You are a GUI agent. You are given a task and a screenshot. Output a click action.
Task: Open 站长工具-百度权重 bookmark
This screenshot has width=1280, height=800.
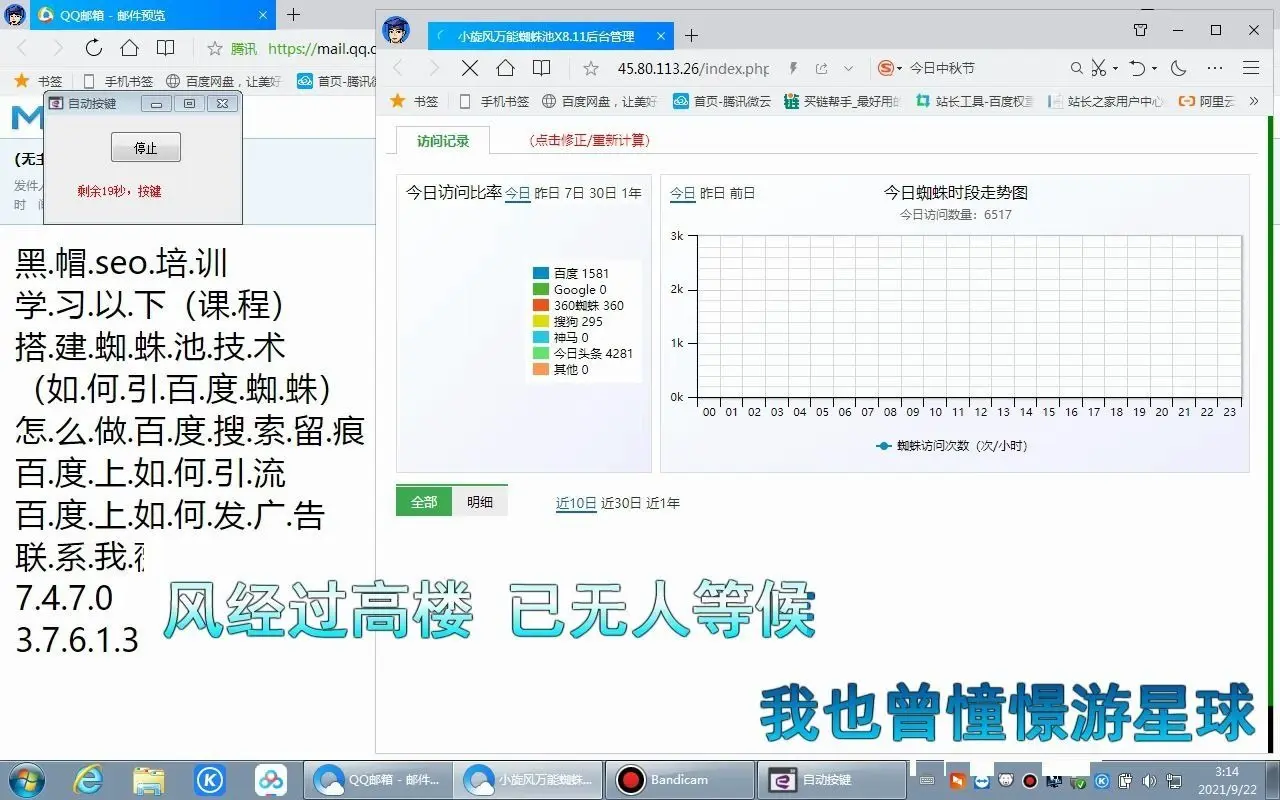click(x=974, y=101)
